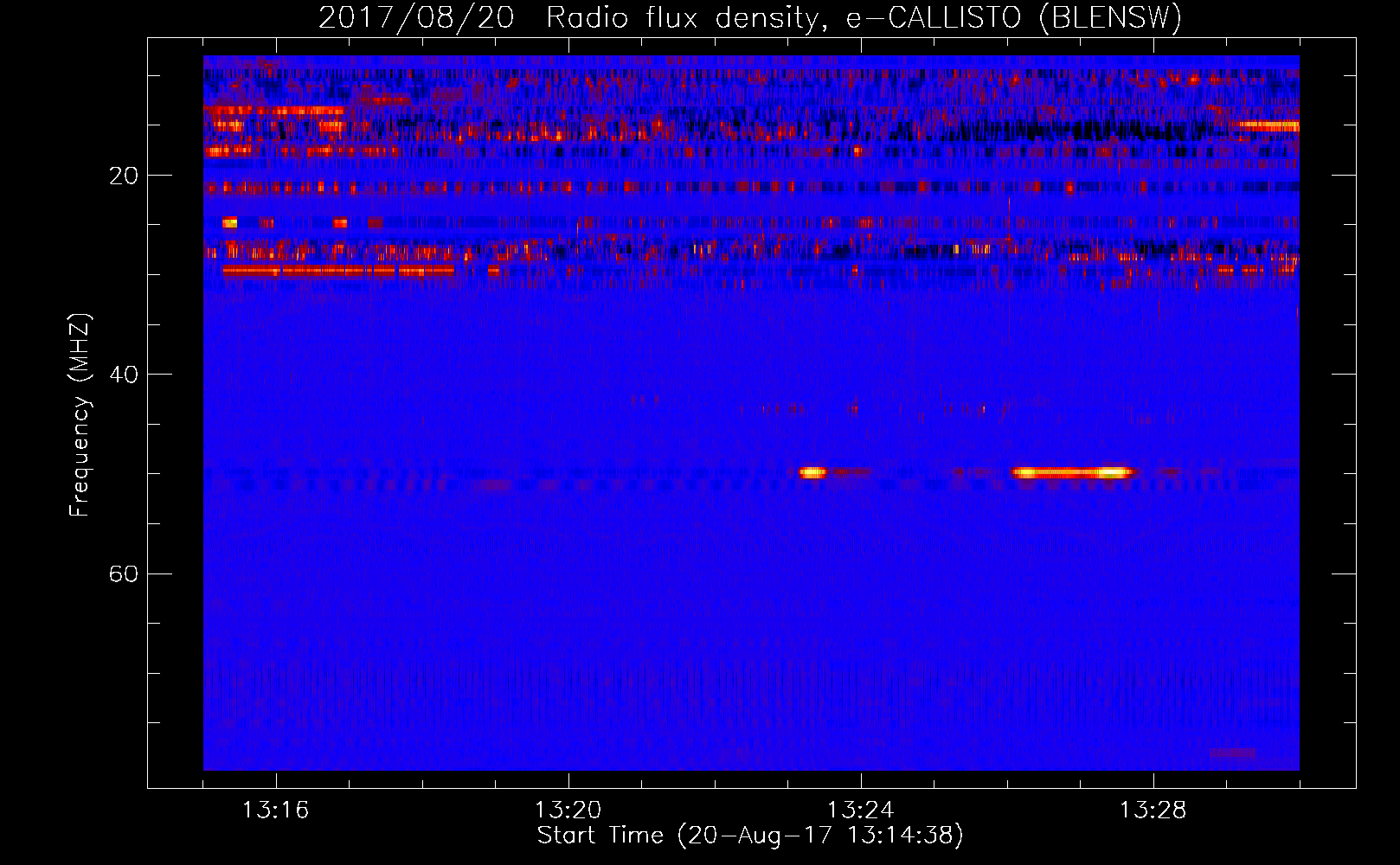Click the 13:28 time tick label
Viewport: 1400px width, 865px height.
pos(1153,811)
